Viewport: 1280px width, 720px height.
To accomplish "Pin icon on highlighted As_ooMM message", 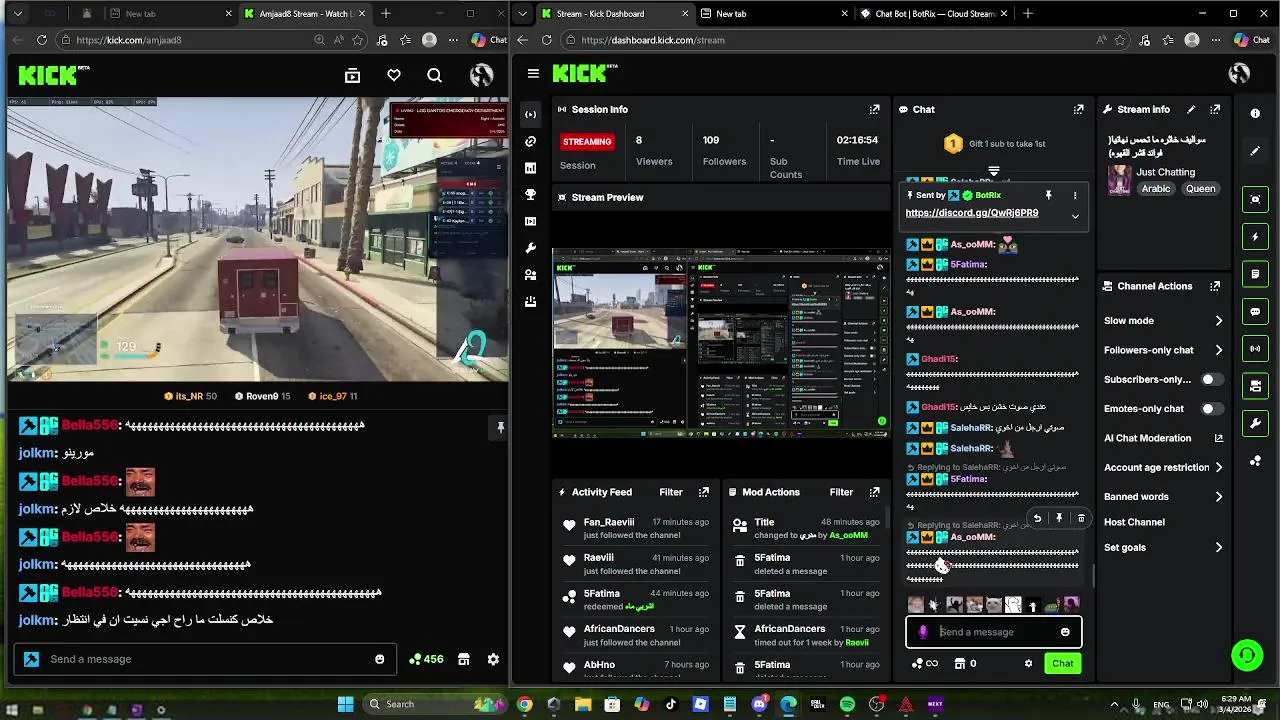I will (x=1059, y=518).
